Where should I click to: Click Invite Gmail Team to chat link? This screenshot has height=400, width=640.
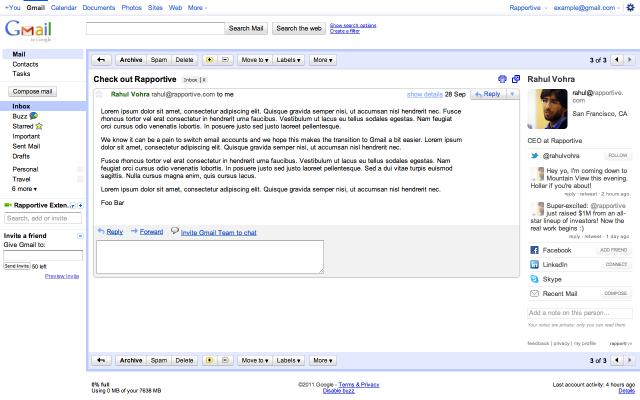218,233
